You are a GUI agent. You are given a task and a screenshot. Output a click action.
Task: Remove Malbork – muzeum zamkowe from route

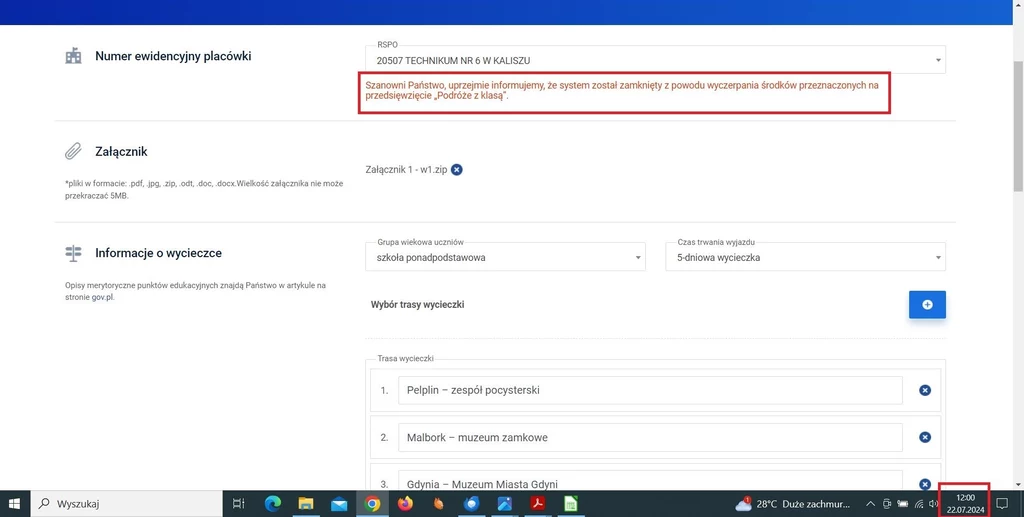click(x=925, y=437)
